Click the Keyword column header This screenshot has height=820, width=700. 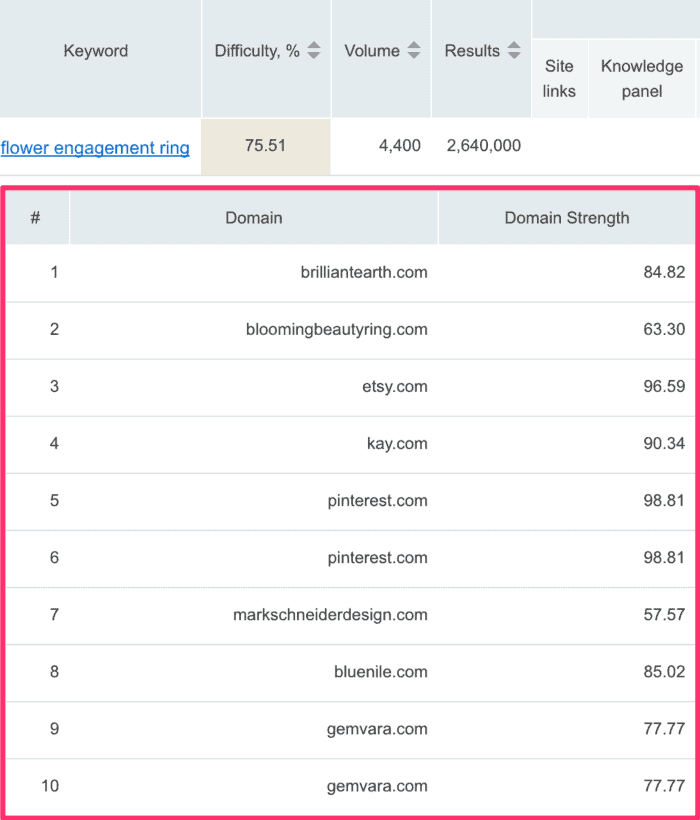click(96, 51)
